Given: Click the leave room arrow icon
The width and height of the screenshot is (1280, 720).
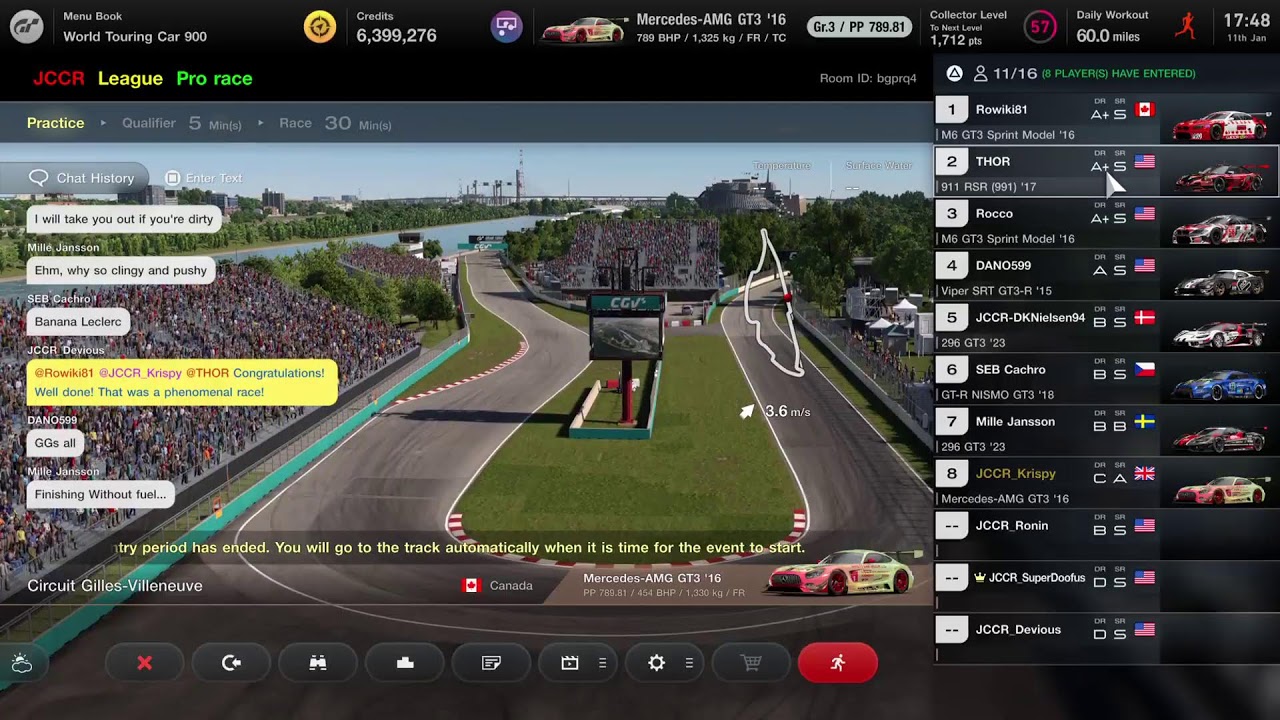Looking at the screenshot, I should [x=231, y=663].
